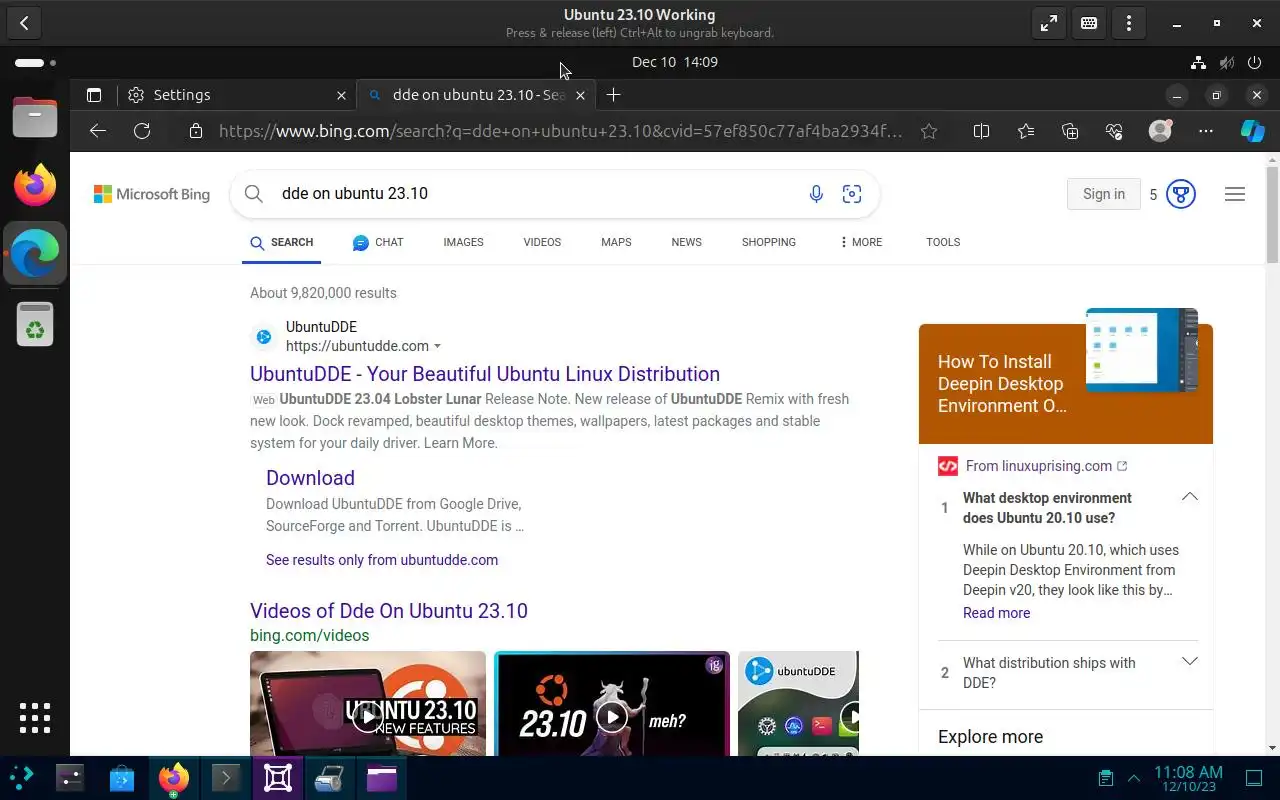Add this page to favorites star
Viewport: 1280px width, 800px height.
(929, 131)
